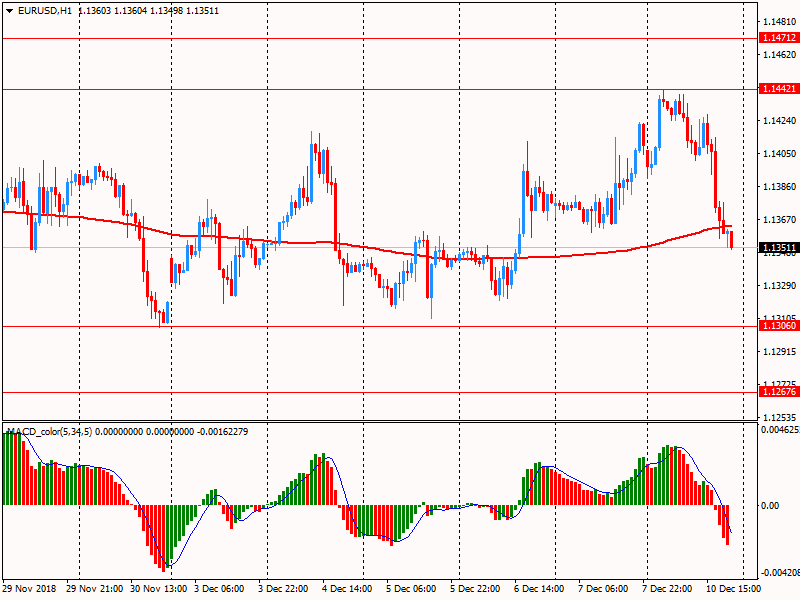Click the 6 Dec 14:00 time label
This screenshot has width=800, height=600.
pos(539,589)
